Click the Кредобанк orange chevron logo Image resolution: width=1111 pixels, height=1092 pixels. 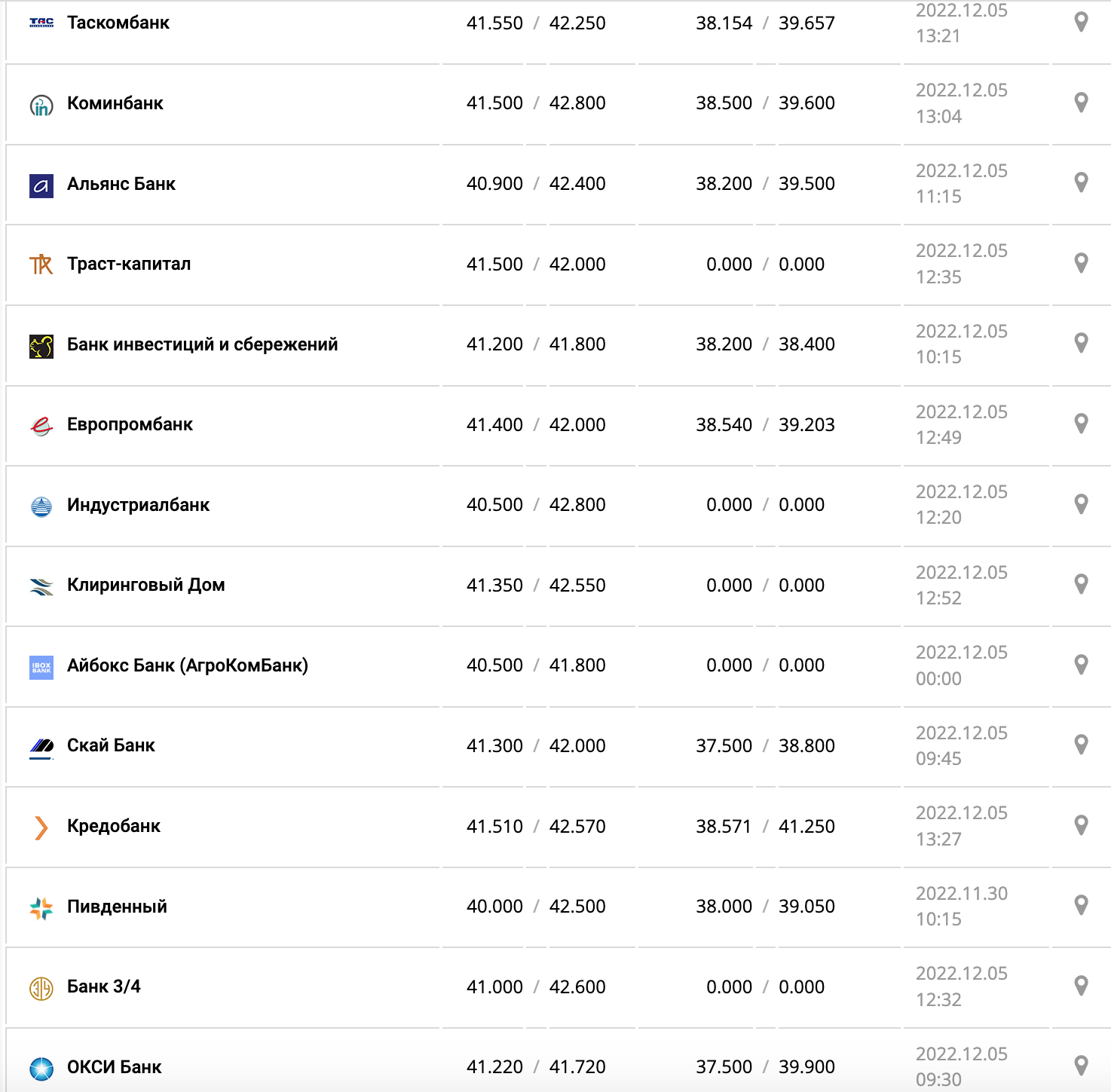(41, 827)
